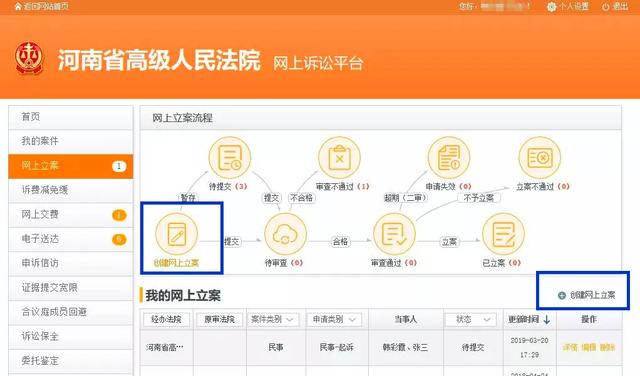This screenshot has height=376, width=640.
Task: Open 申诉信访 in the sidebar
Action: 71,263
